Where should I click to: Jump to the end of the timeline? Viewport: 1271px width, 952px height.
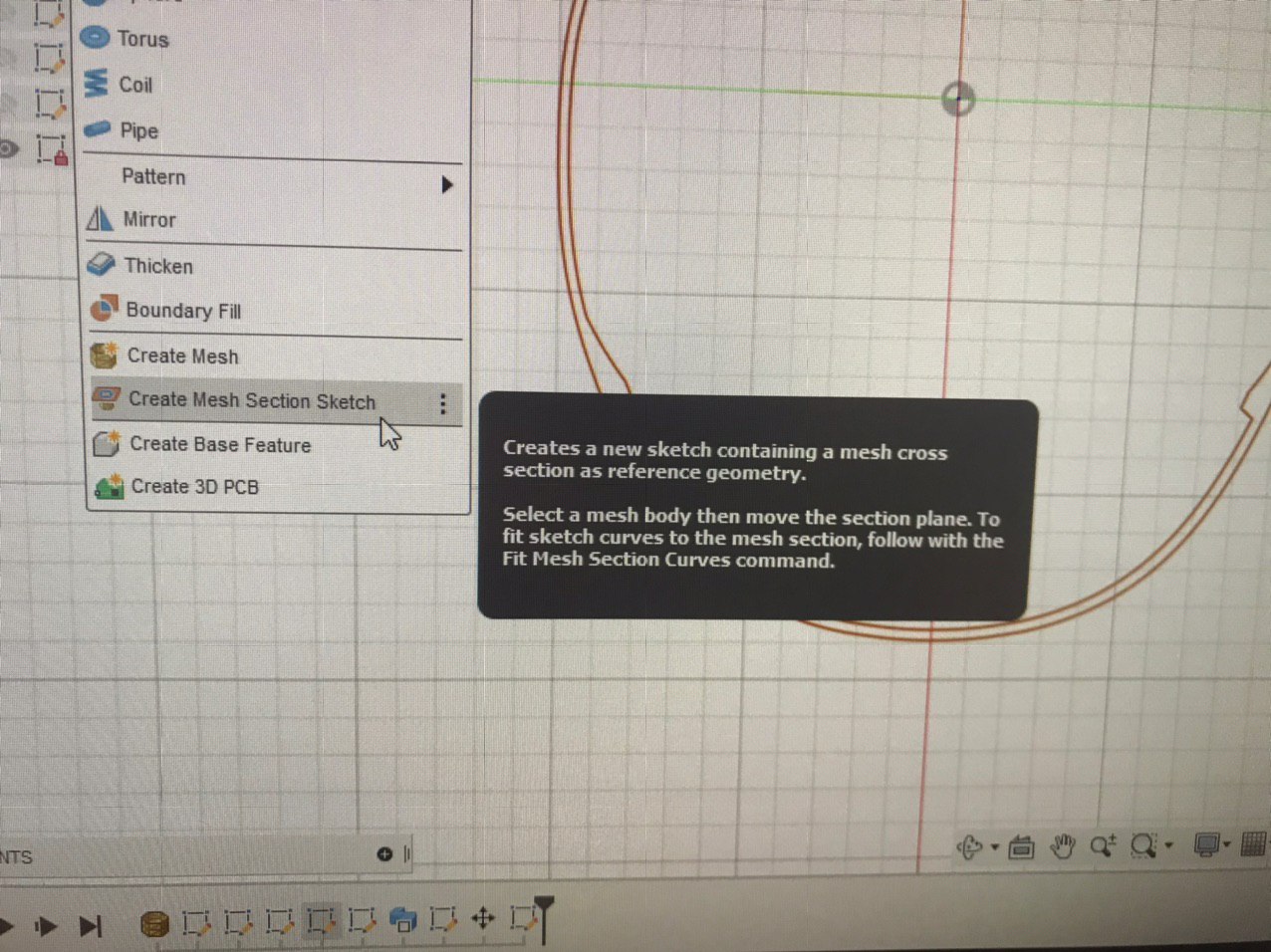(91, 927)
